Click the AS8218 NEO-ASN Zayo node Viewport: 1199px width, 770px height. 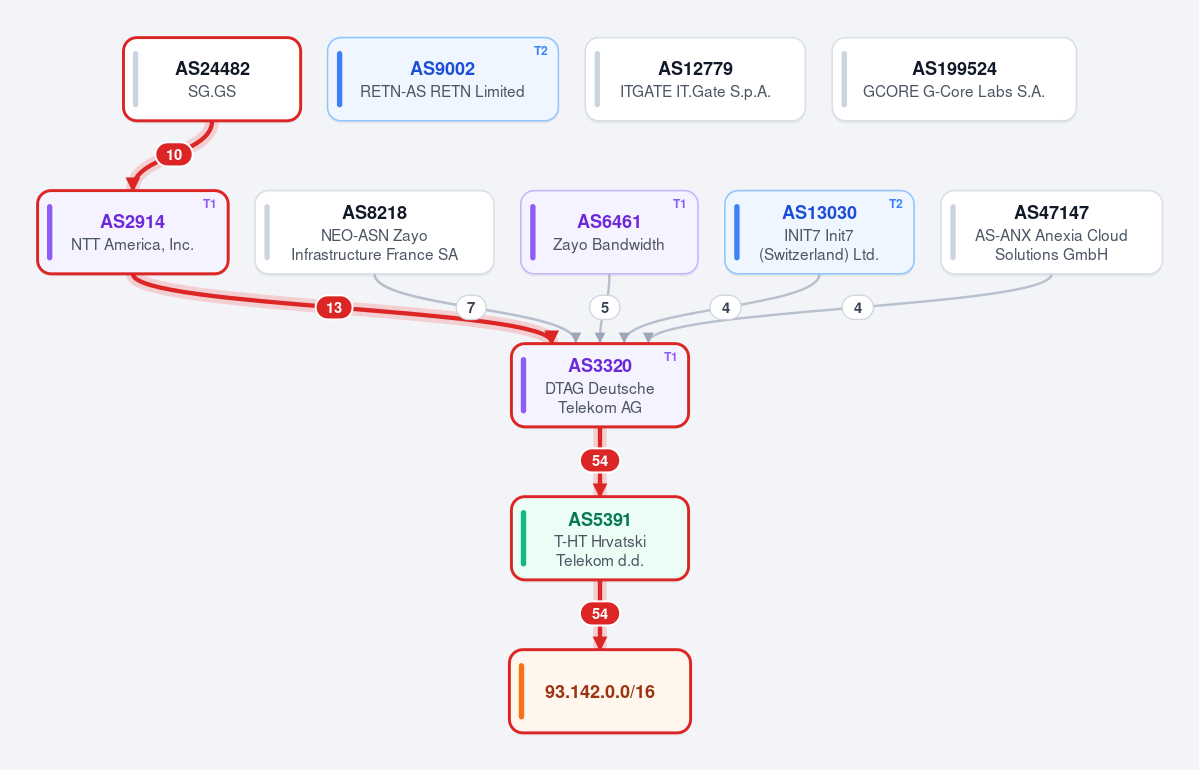[375, 232]
